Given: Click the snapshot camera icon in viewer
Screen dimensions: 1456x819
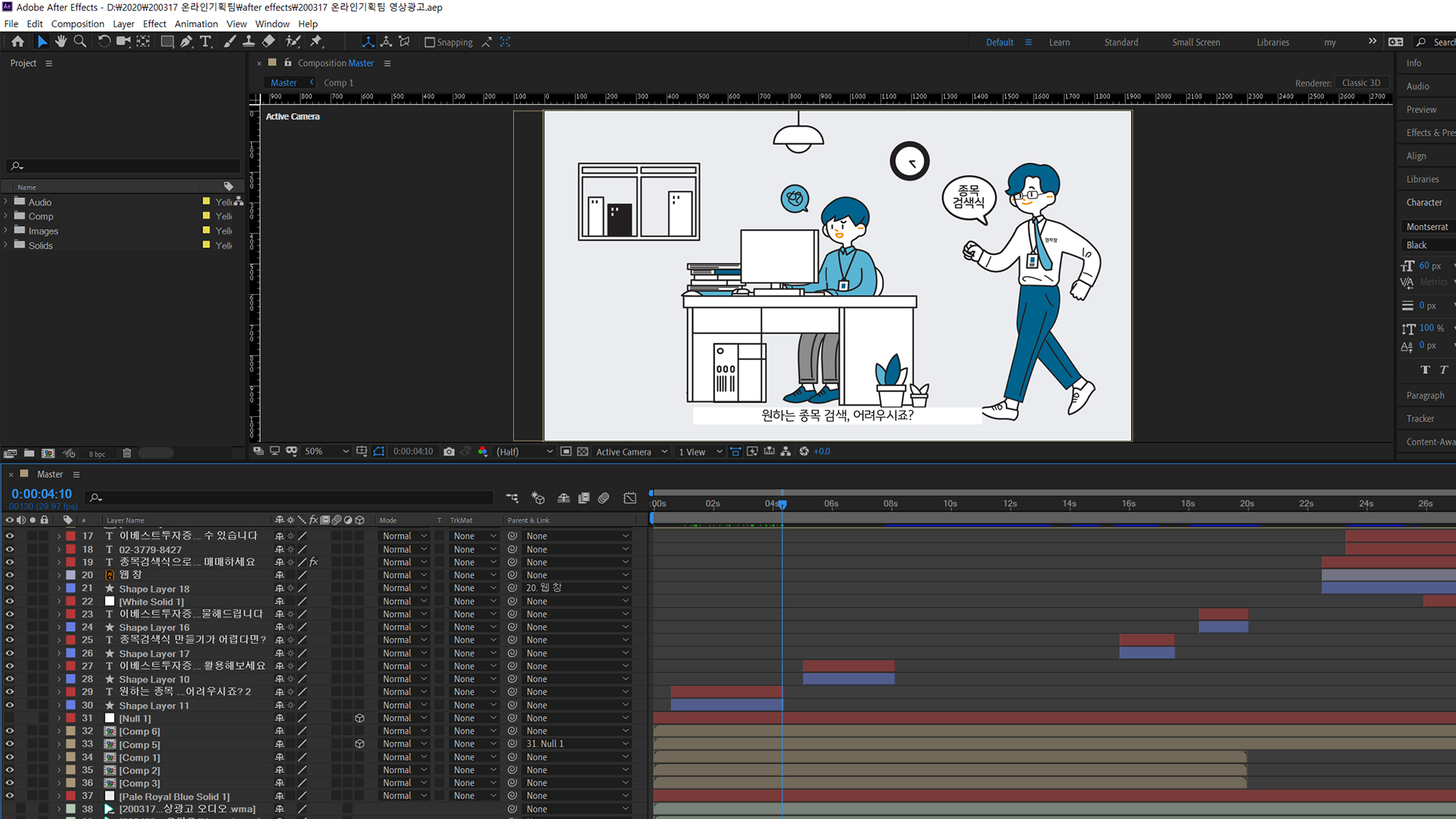Looking at the screenshot, I should [x=449, y=452].
